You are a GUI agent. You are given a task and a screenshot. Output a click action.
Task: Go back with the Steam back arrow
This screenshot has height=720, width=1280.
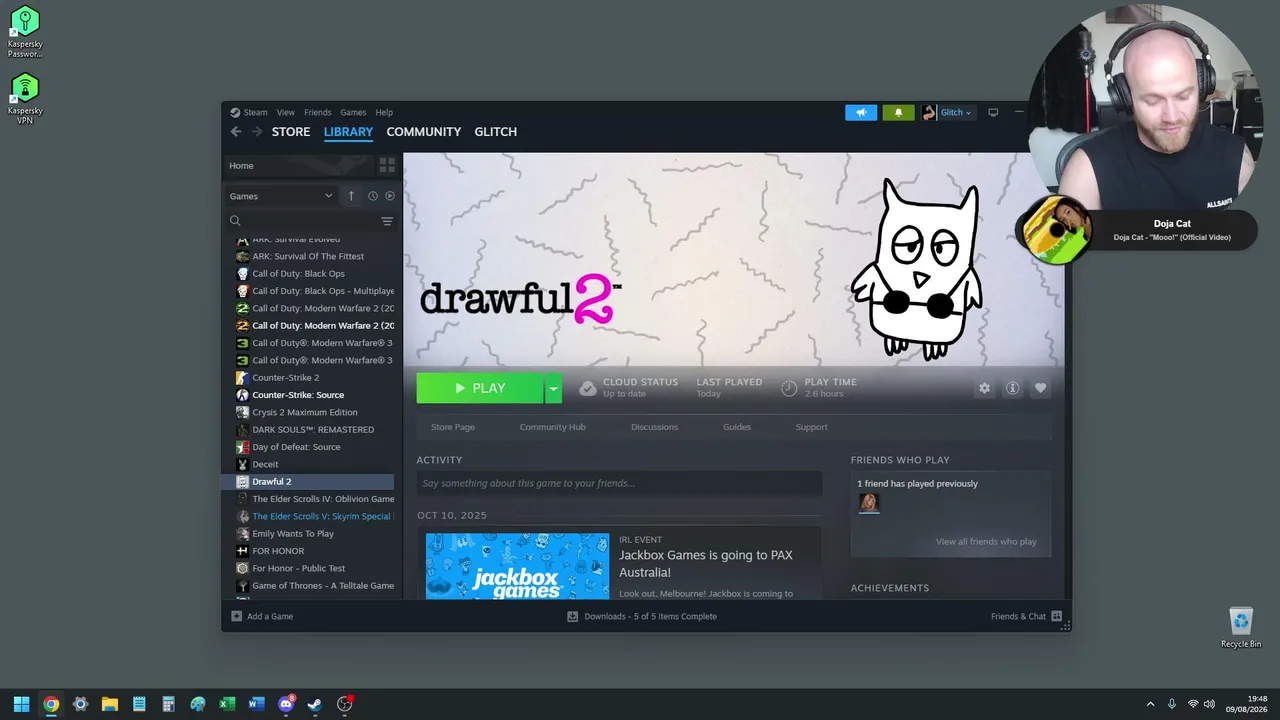[236, 132]
